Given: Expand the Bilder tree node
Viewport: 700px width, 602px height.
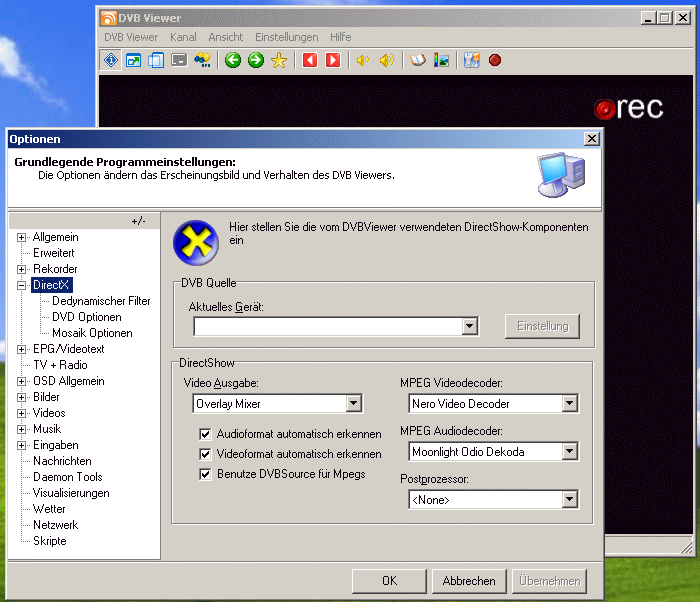Looking at the screenshot, I should (x=21, y=397).
